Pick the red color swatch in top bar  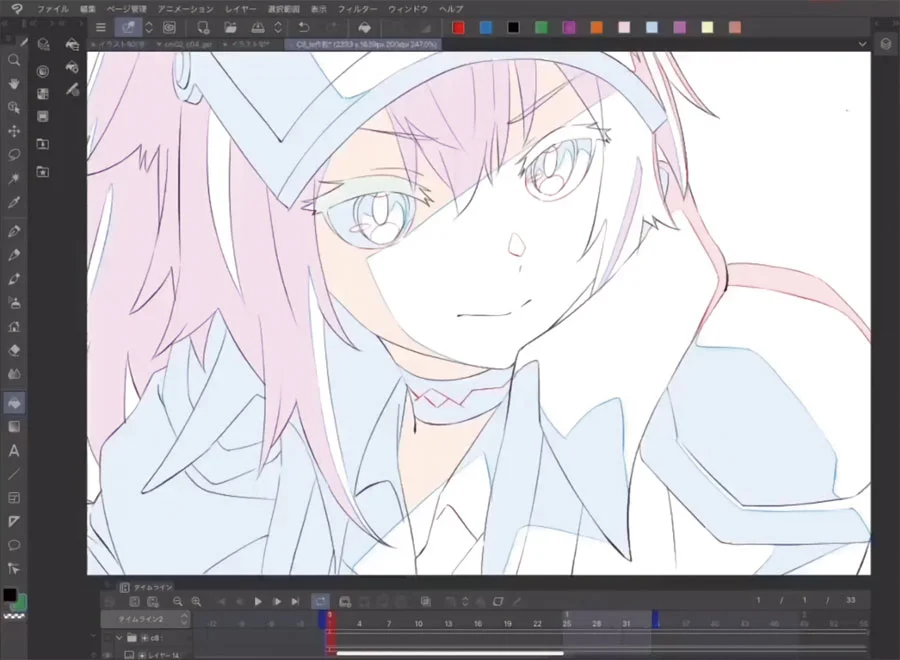coord(458,27)
